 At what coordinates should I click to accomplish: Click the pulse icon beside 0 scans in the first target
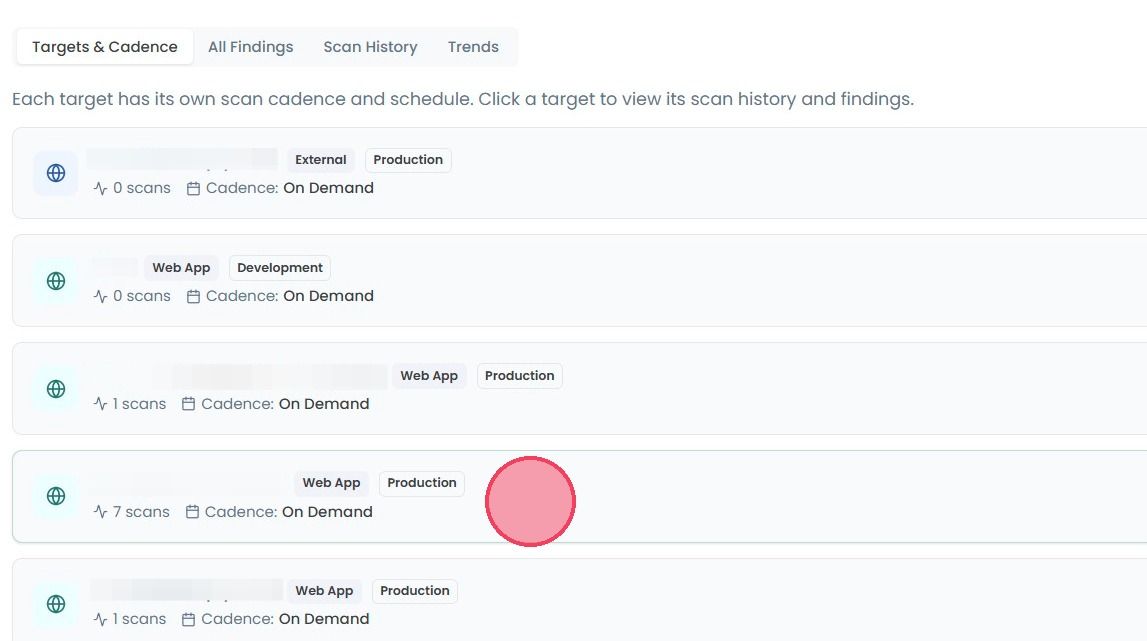coord(101,189)
